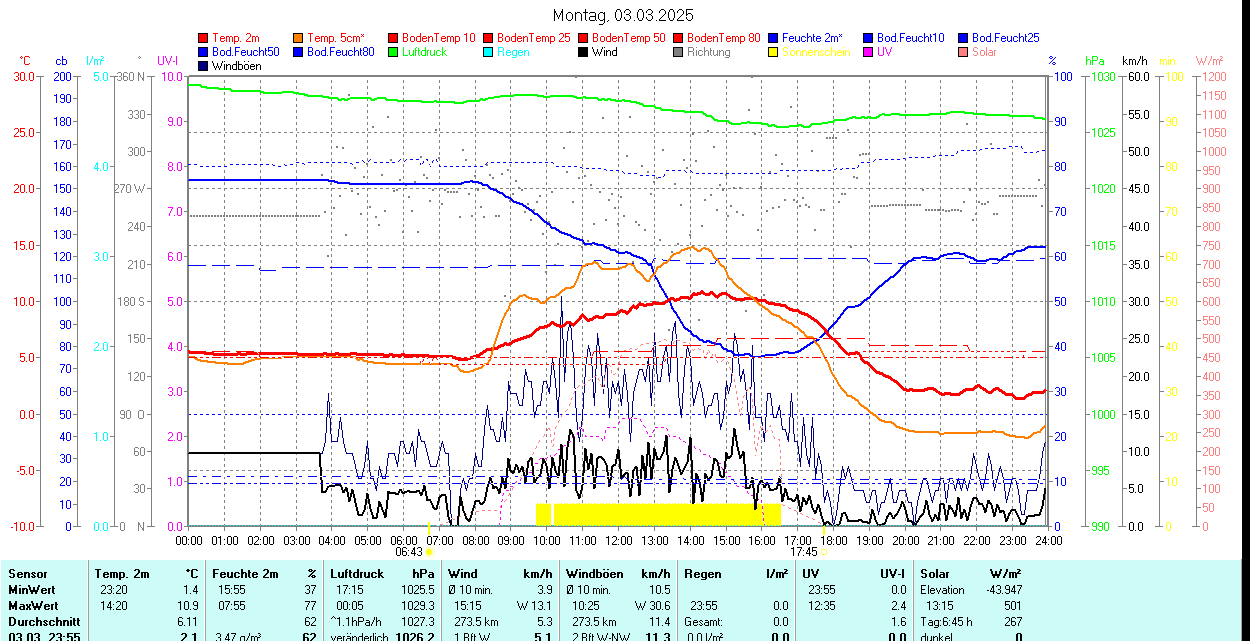Viewport: 1250px width, 641px height.
Task: Click the red Temp. 2m legend icon
Action: coord(204,38)
